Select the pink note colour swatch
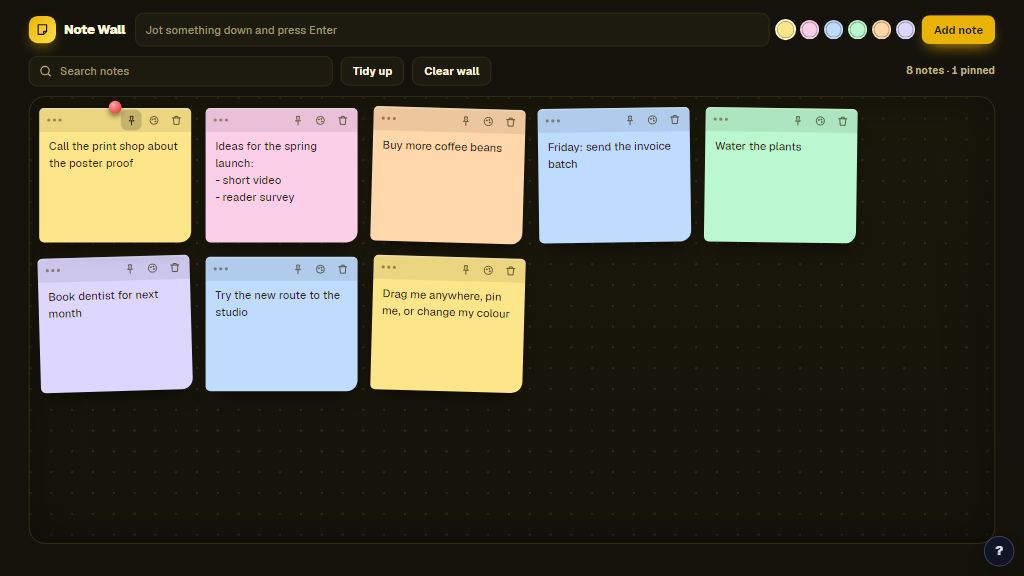 [x=809, y=30]
